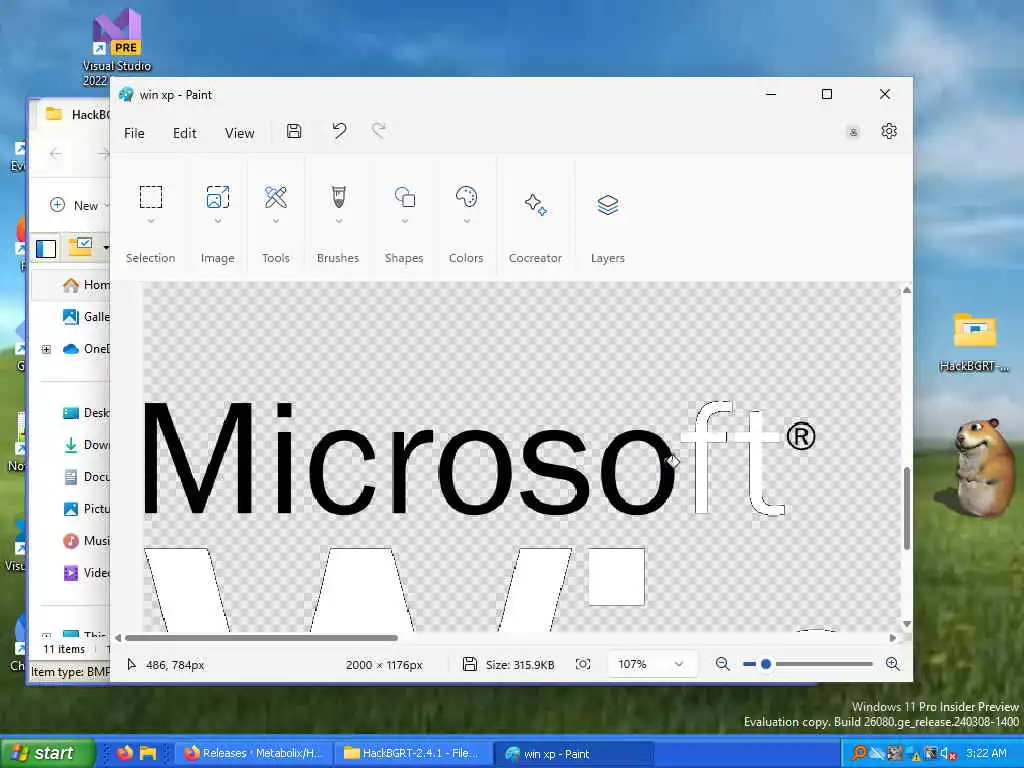The height and width of the screenshot is (768, 1024).
Task: Click the File Explorer icon in quick launch
Action: (x=148, y=753)
